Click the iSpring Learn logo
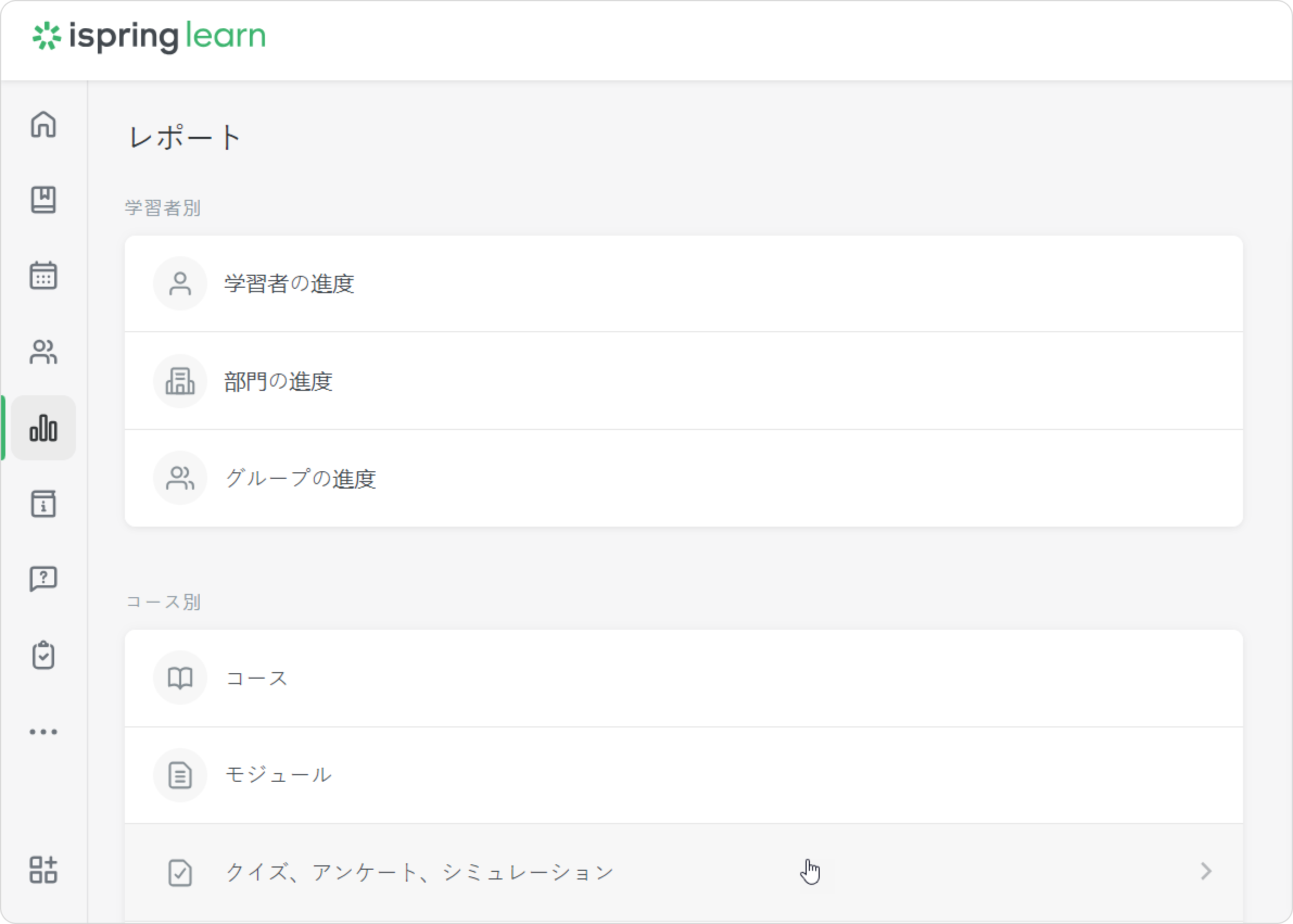This screenshot has width=1293, height=924. pos(149,36)
